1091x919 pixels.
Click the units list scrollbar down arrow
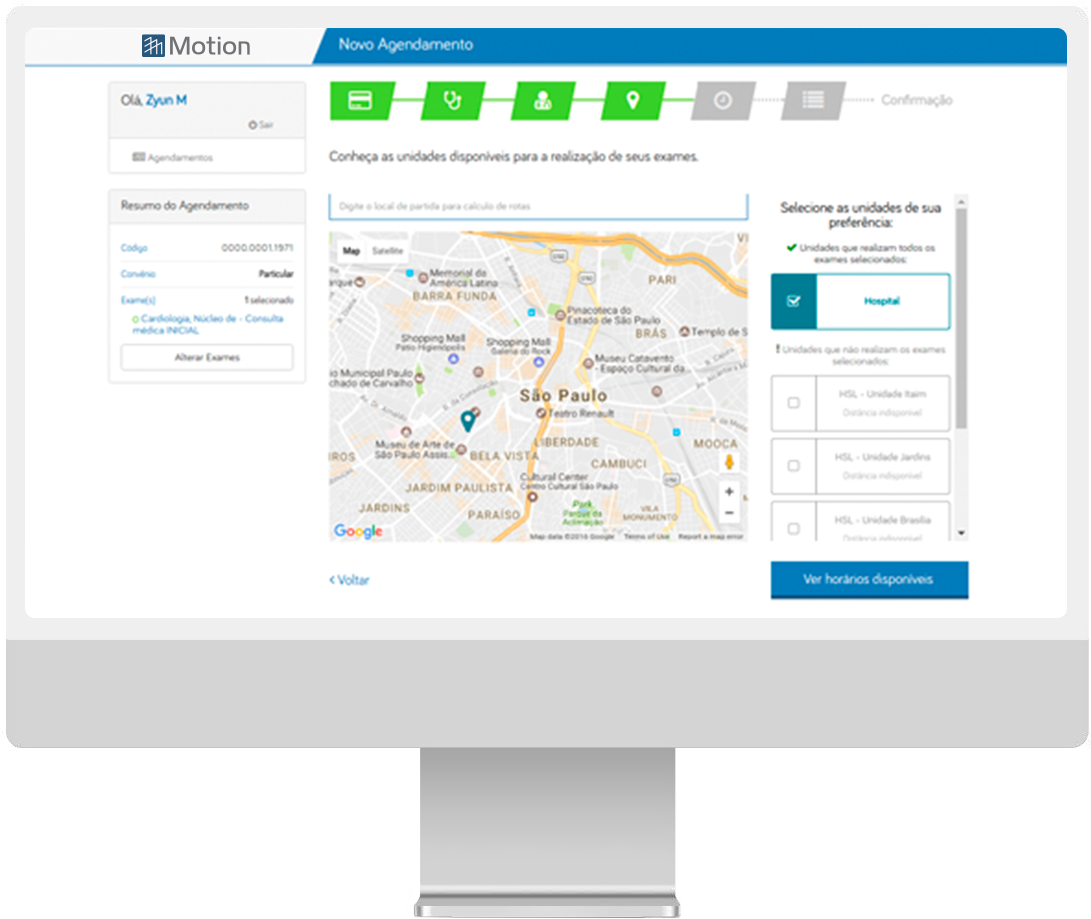[x=962, y=534]
